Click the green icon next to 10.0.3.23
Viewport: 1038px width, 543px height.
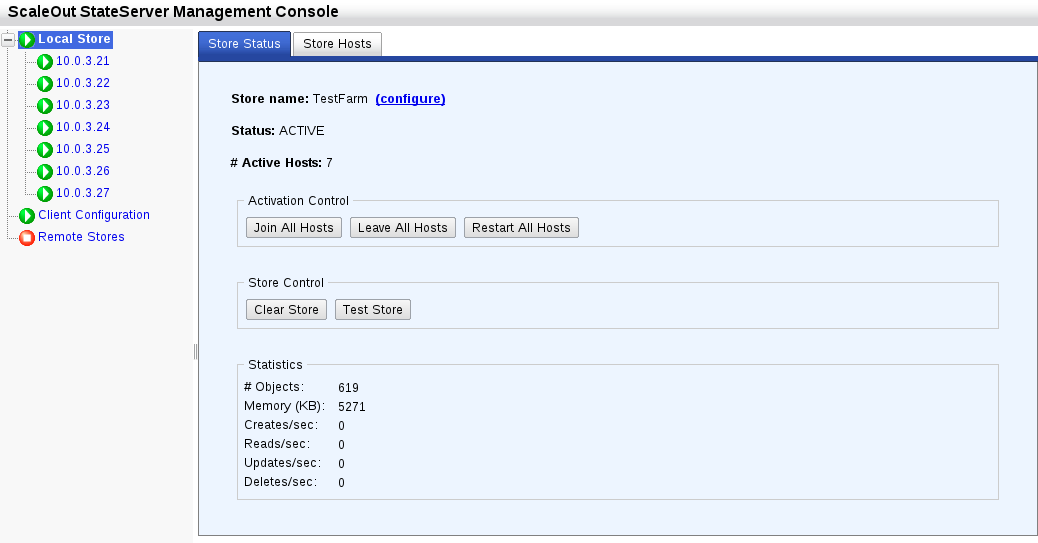45,105
